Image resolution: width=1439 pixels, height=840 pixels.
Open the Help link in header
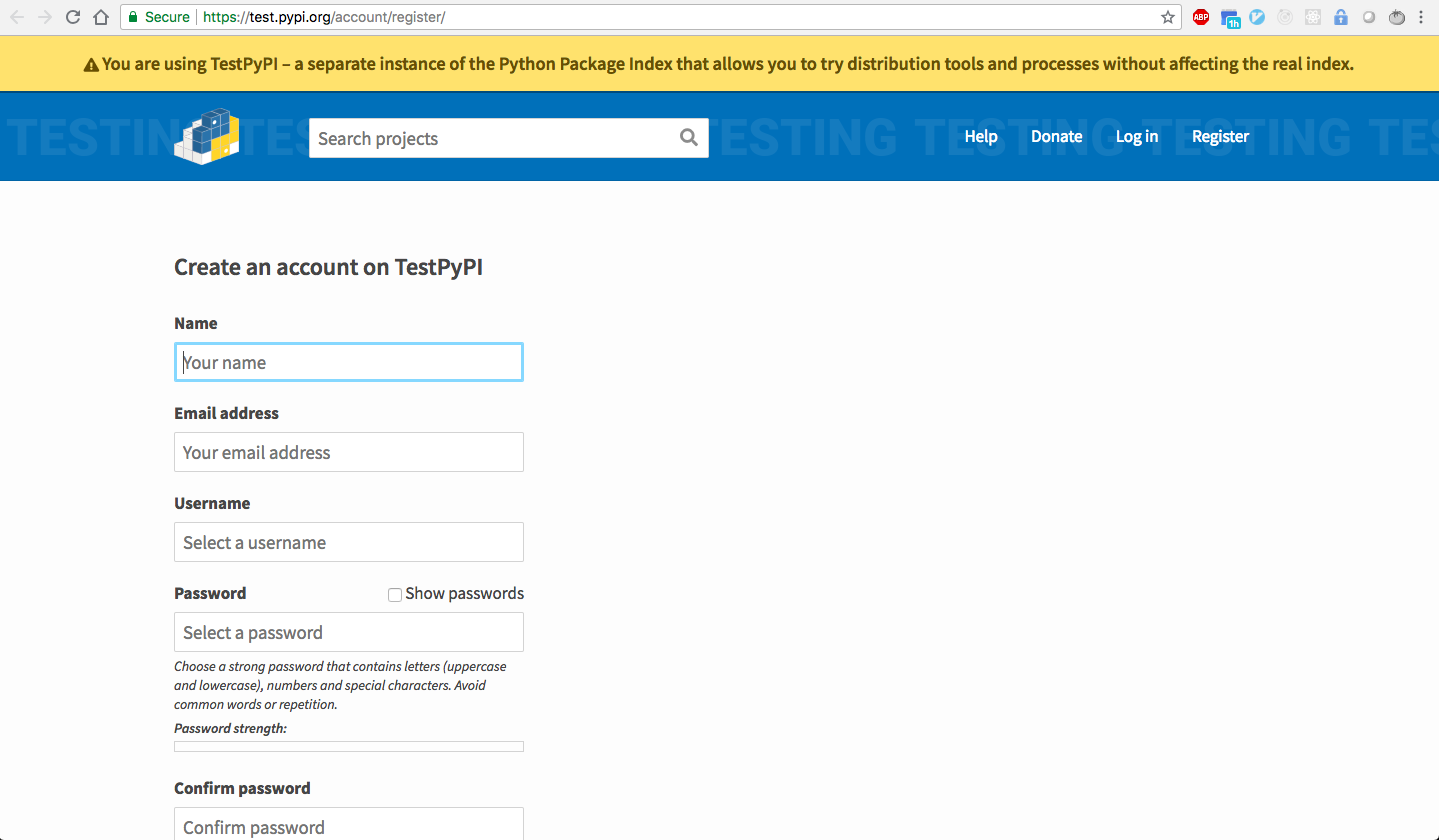981,137
